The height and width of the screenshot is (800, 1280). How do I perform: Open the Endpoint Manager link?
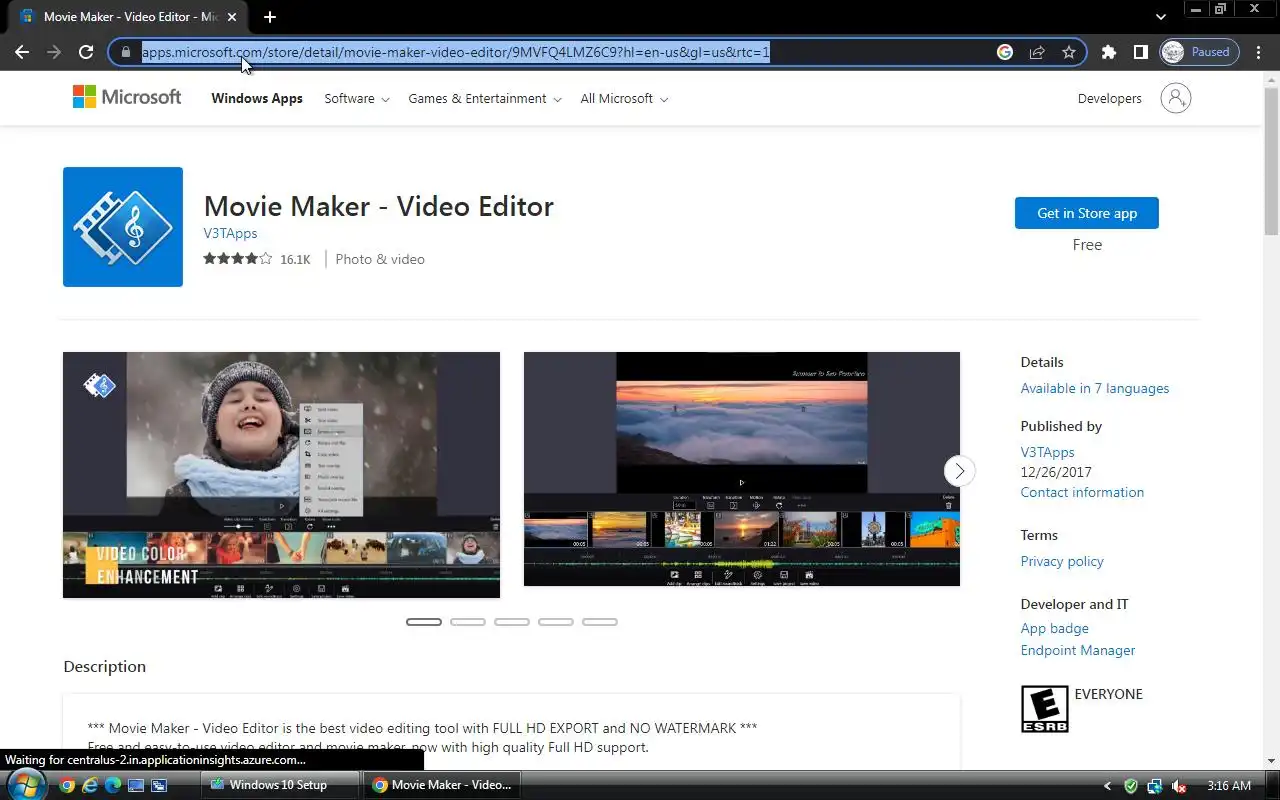(x=1078, y=650)
